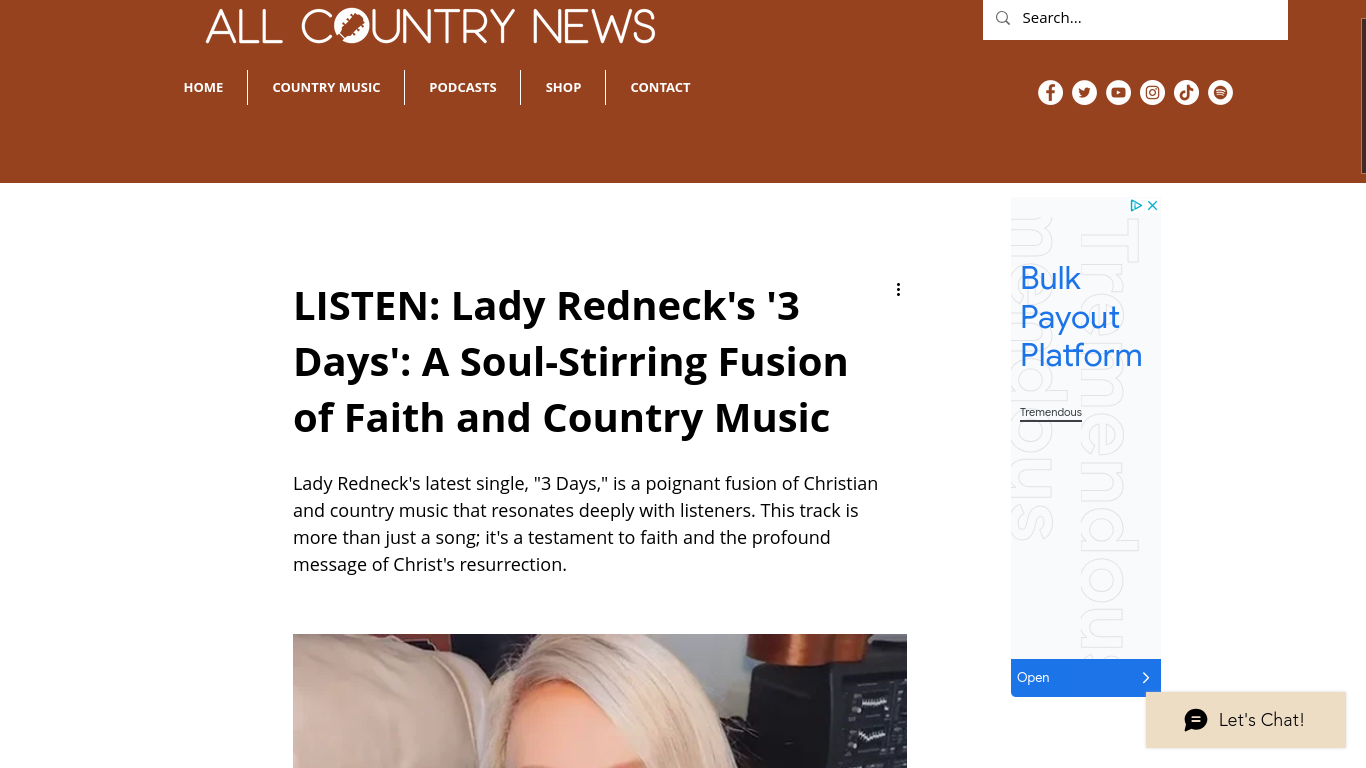Viewport: 1366px width, 768px height.
Task: Open the Twitter social icon
Action: click(x=1084, y=93)
